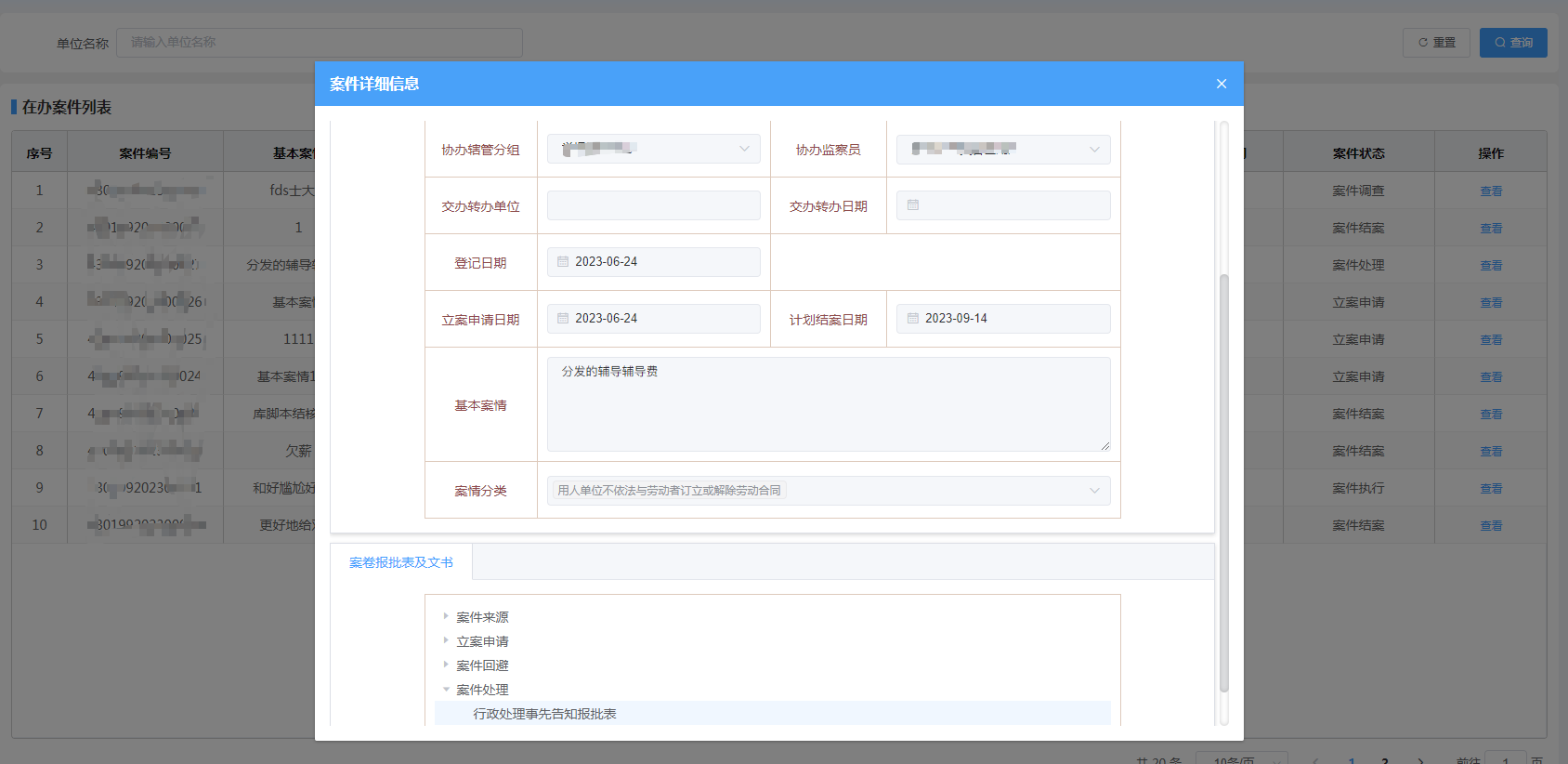This screenshot has width=1568, height=764.
Task: Click the 案情分类 selected tag 用人单位不依法与劳动者订立或解除劳动合同
Action: tap(670, 491)
